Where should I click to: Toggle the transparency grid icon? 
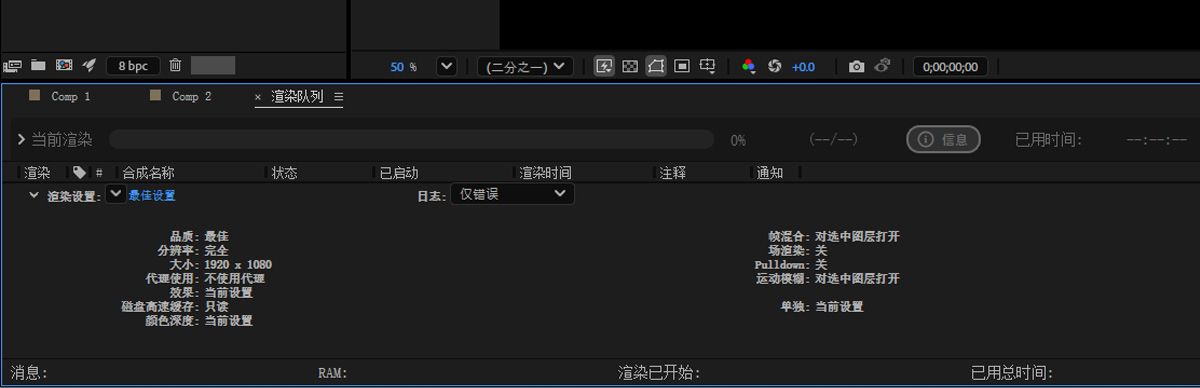630,66
